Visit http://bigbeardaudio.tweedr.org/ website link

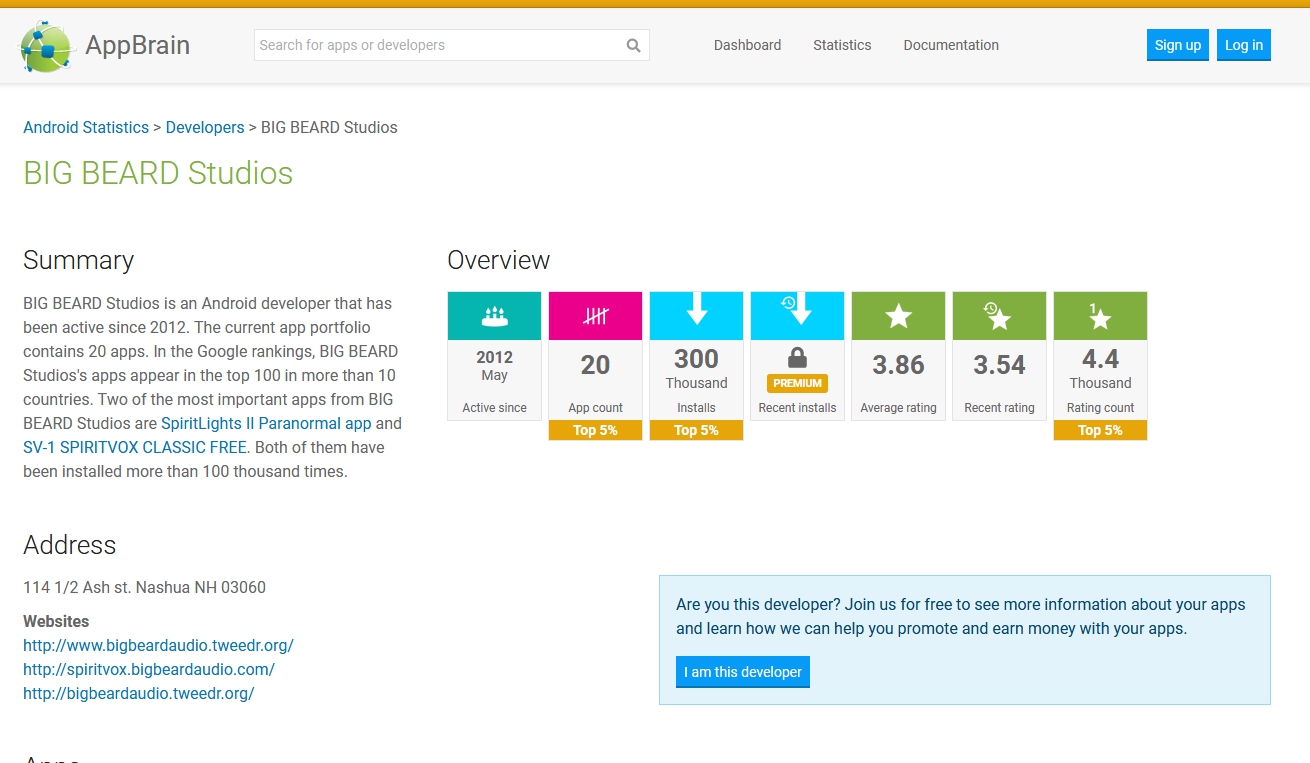point(139,693)
